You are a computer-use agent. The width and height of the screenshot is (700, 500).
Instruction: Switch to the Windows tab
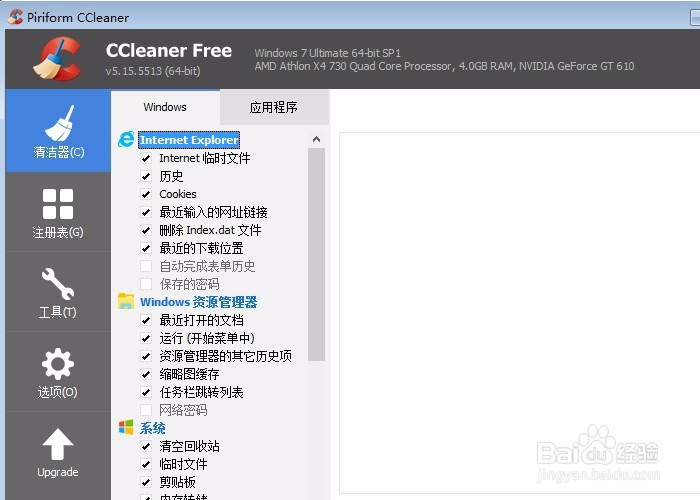coord(165,107)
